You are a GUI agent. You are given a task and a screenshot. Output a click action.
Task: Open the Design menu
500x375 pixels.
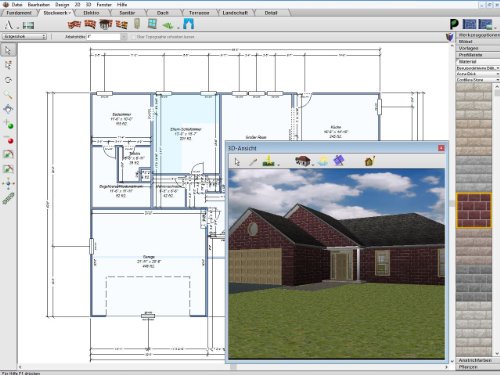point(62,5)
